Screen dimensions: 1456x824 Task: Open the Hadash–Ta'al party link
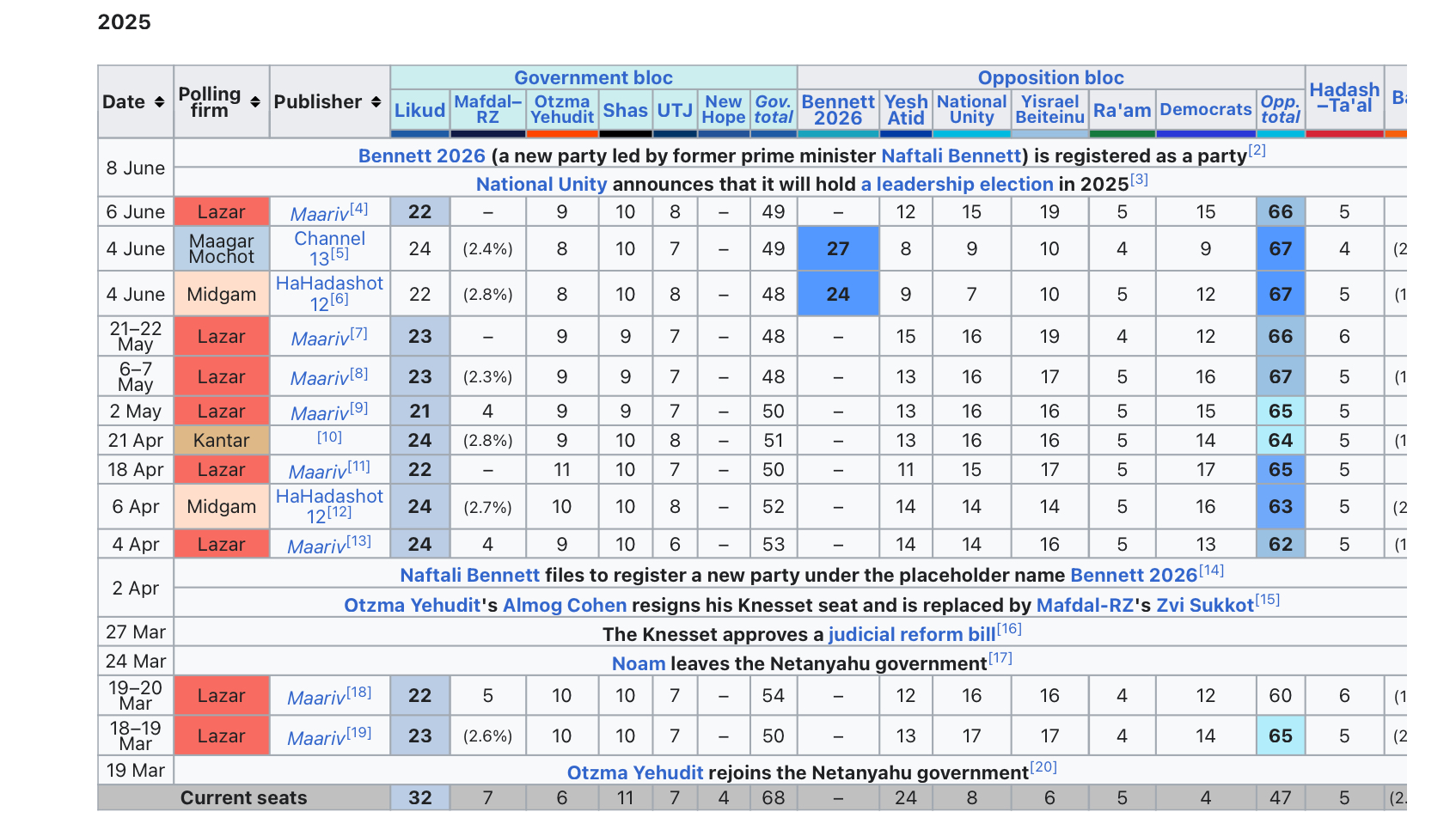(1344, 98)
